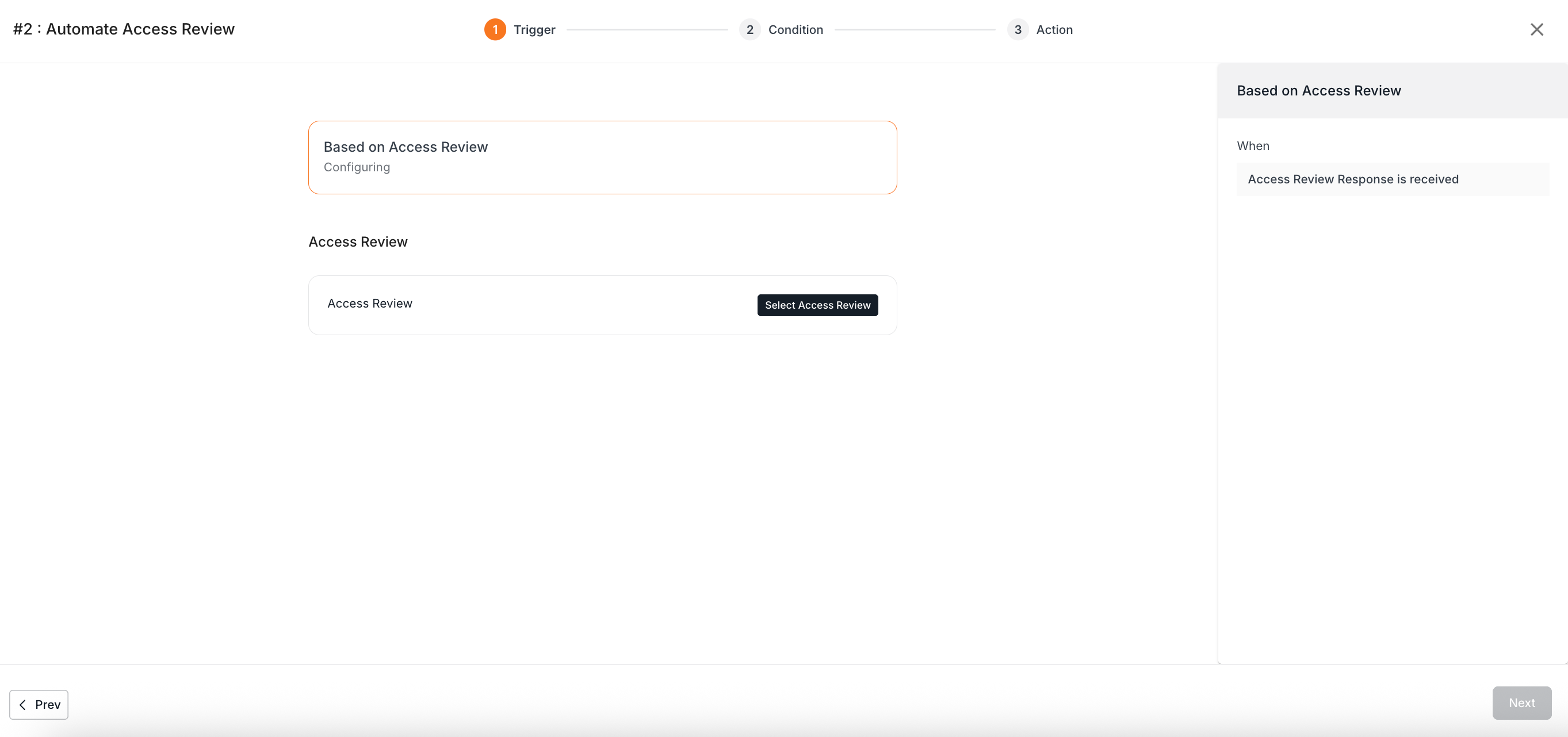
Task: Jump to the Action step
Action: click(1054, 29)
